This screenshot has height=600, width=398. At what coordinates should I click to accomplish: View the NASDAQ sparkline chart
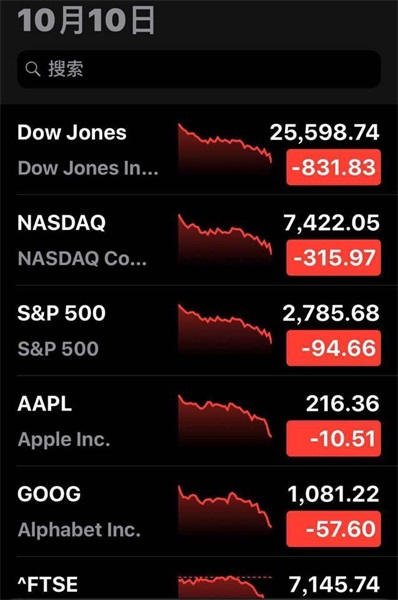click(x=225, y=240)
